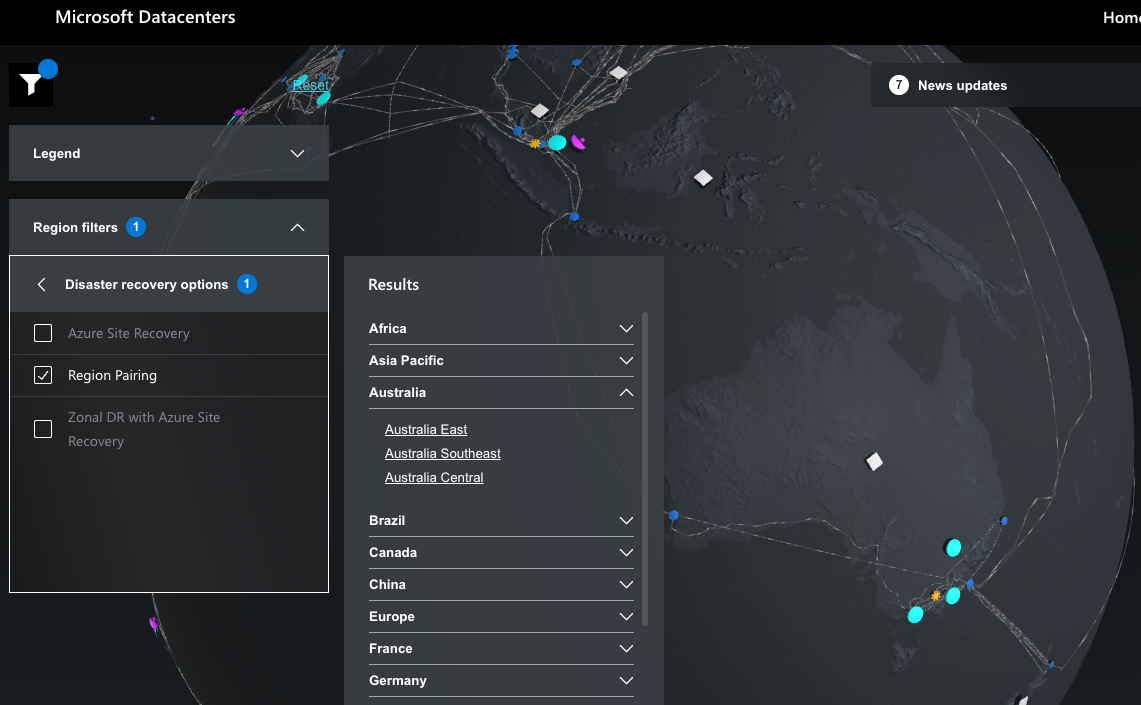The width and height of the screenshot is (1141, 705).
Task: Check Zonal DR with Azure Site Recovery
Action: click(43, 428)
